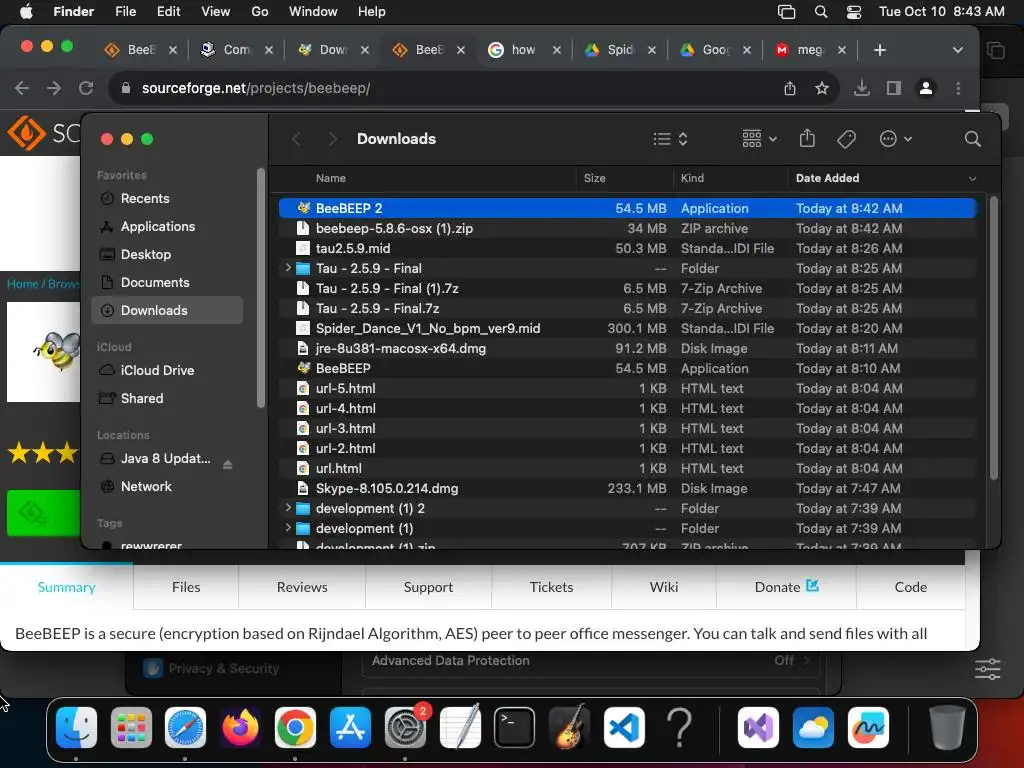Toggle Chrome side panel icon
Image resolution: width=1024 pixels, height=768 pixels.
(x=893, y=88)
